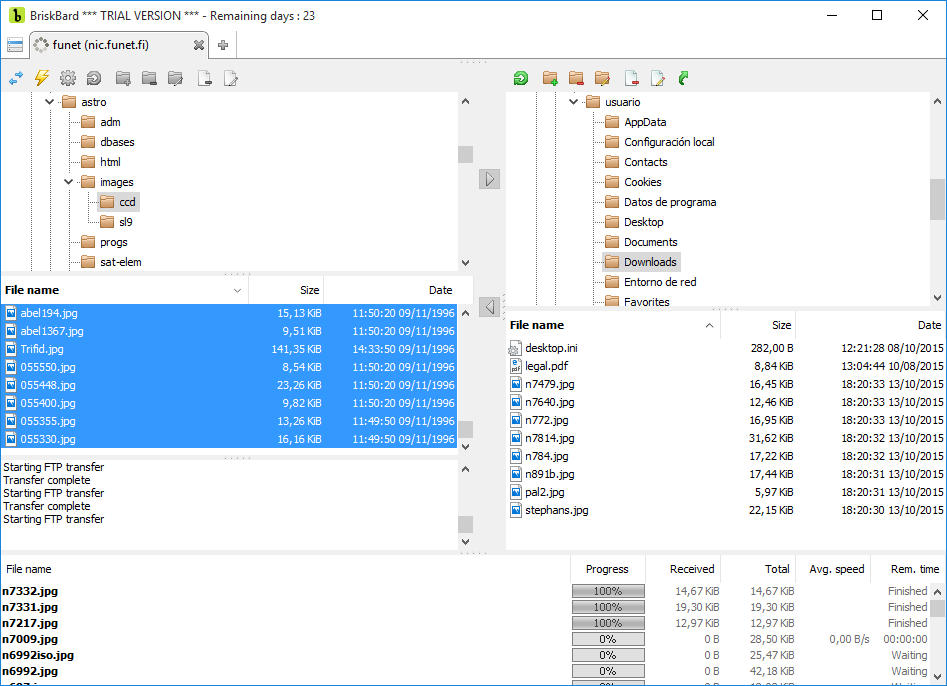The height and width of the screenshot is (686, 947).
Task: Create a new local folder
Action: tap(550, 78)
